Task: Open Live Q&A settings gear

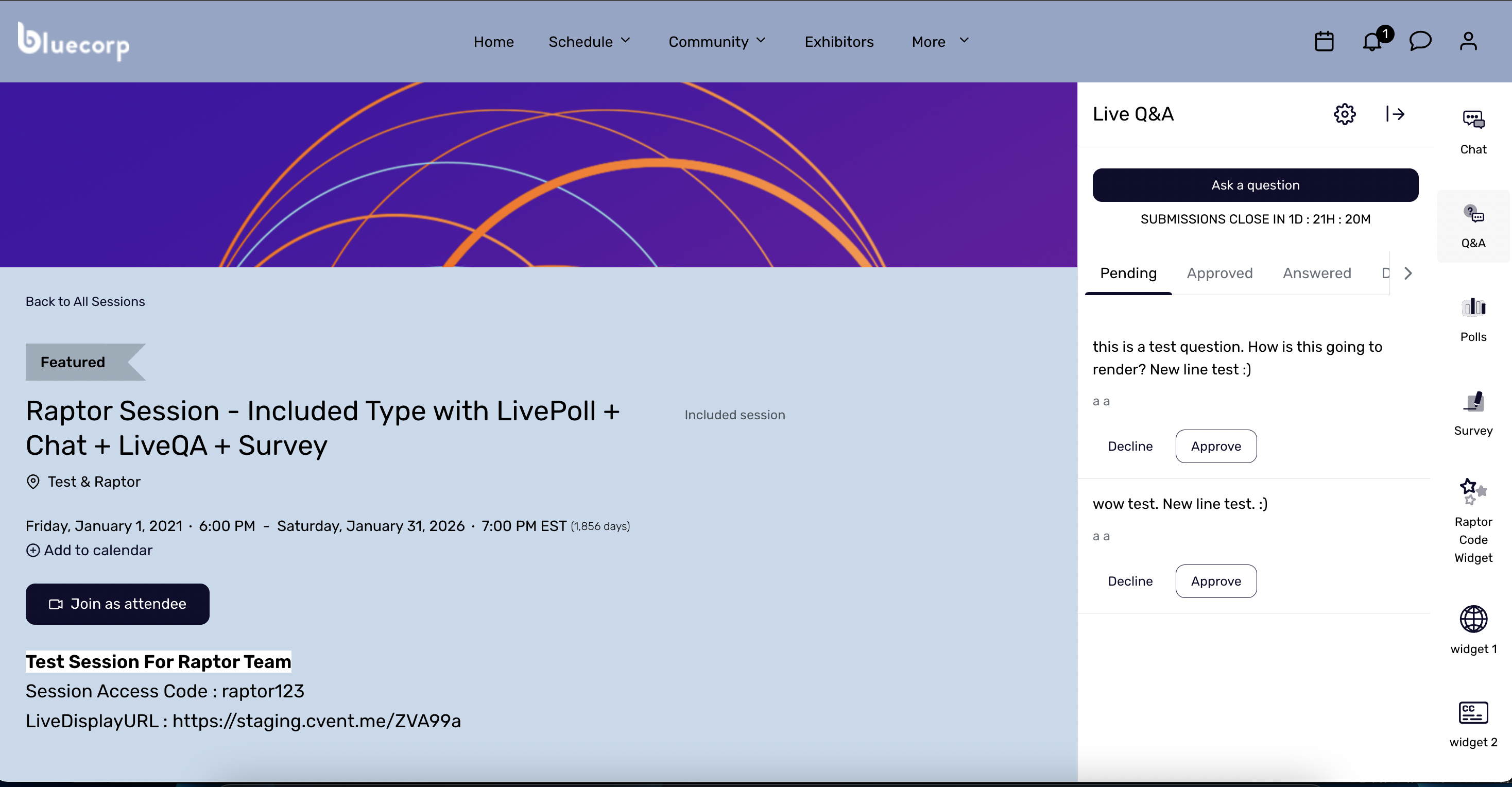Action: (1345, 114)
